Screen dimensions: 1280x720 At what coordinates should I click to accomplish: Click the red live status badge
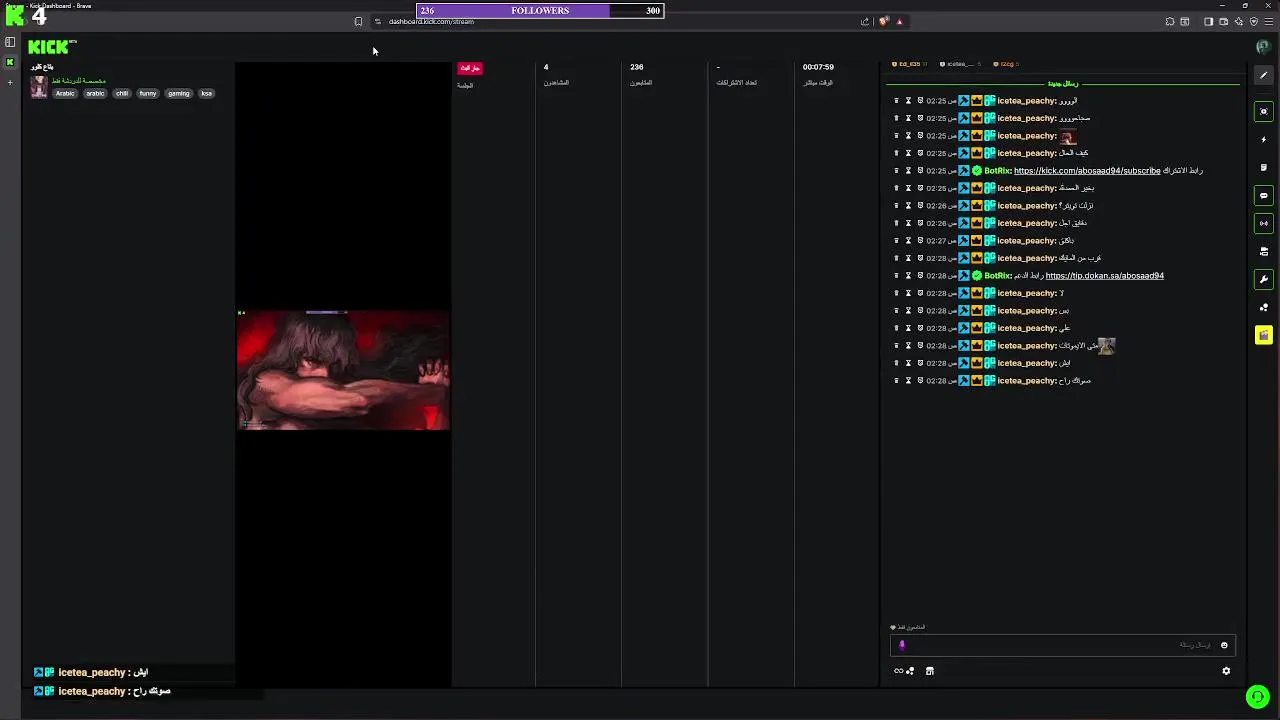click(469, 68)
